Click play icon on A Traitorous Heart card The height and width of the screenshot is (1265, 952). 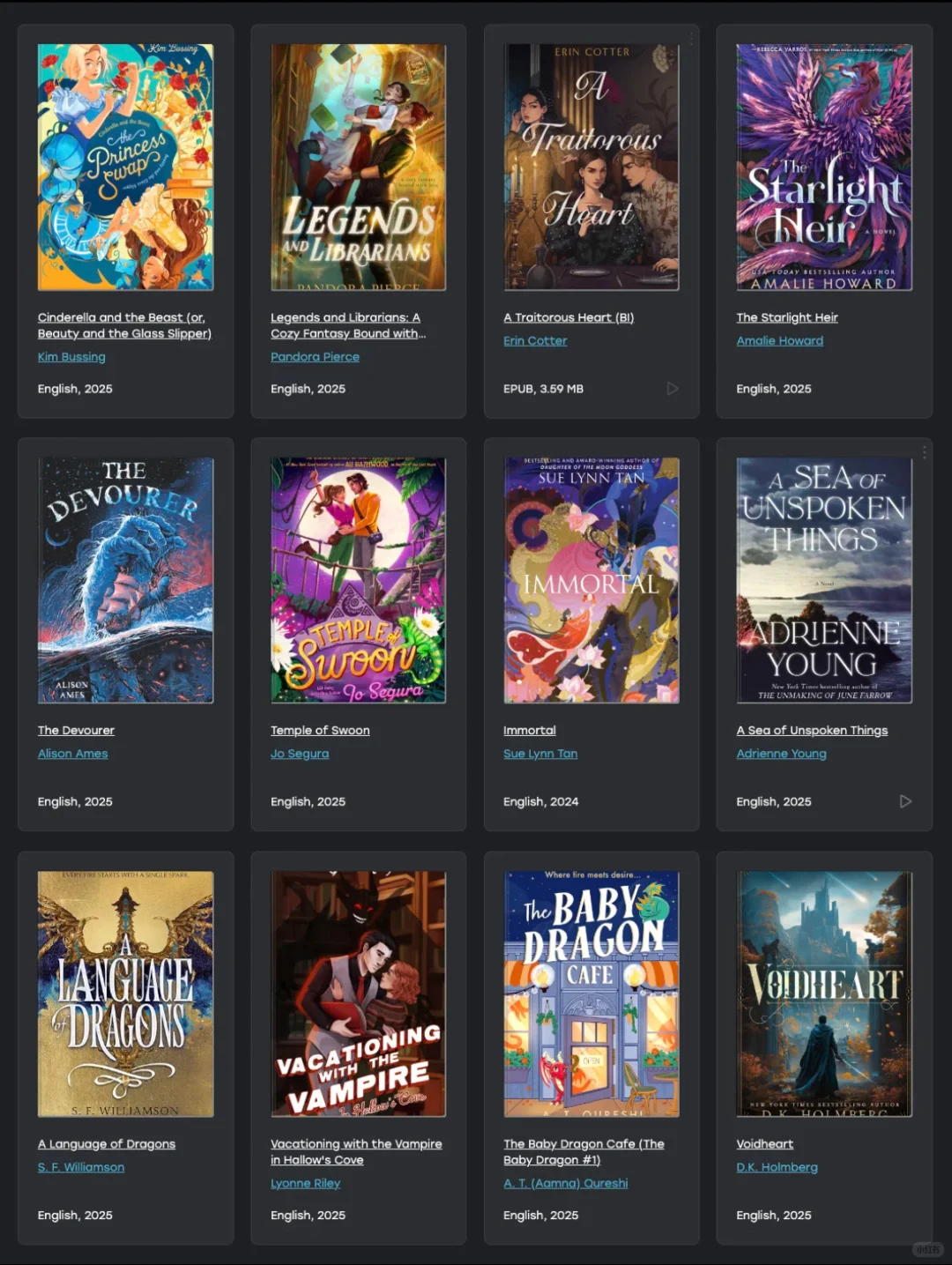coord(673,389)
